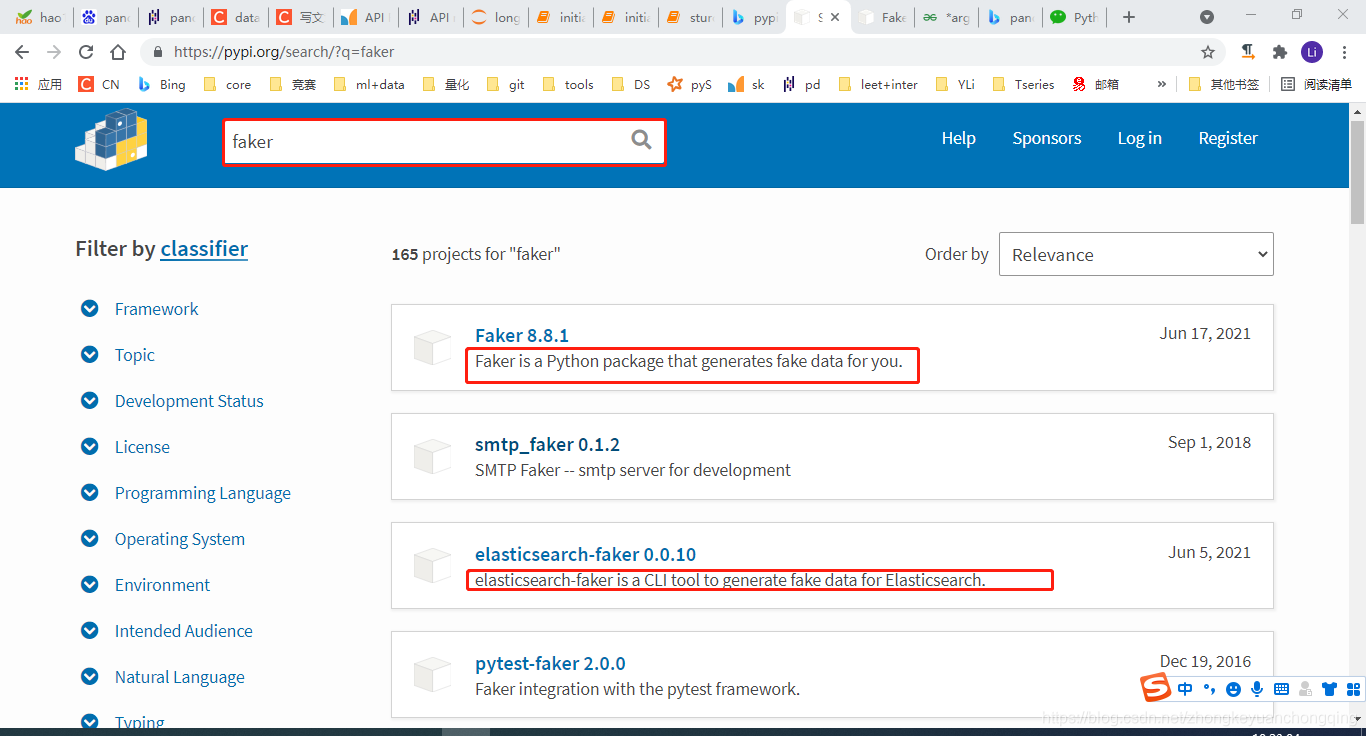The height and width of the screenshot is (736, 1366).
Task: Toggle Chinese/English input on Sogou bar
Action: tap(1185, 689)
